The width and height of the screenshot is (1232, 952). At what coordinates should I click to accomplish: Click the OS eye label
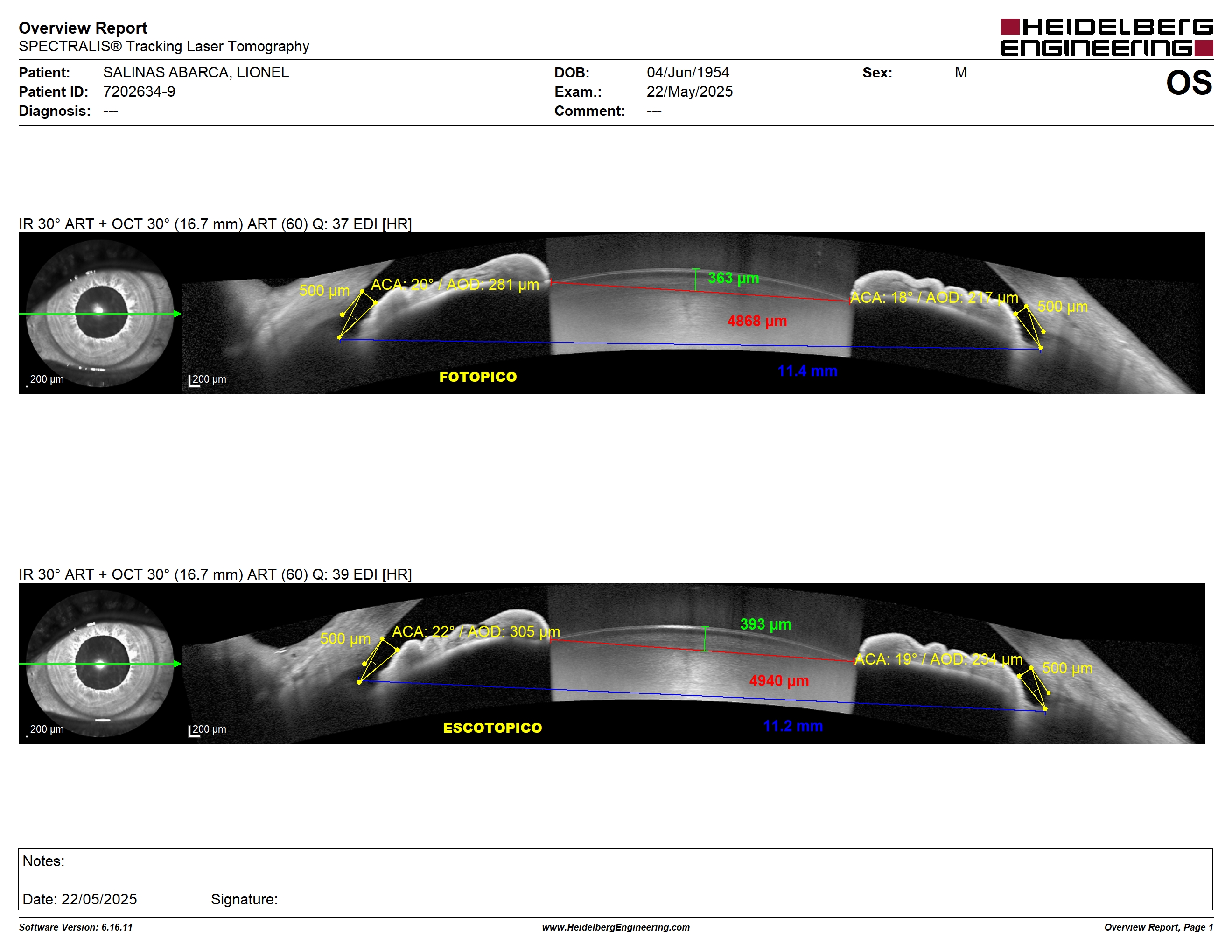[x=1189, y=83]
